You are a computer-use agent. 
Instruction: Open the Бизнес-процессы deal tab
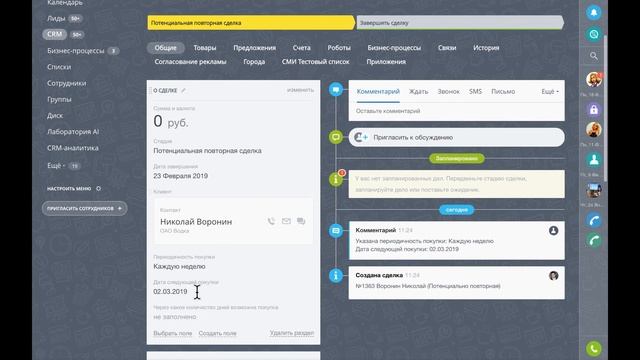tap(394, 48)
